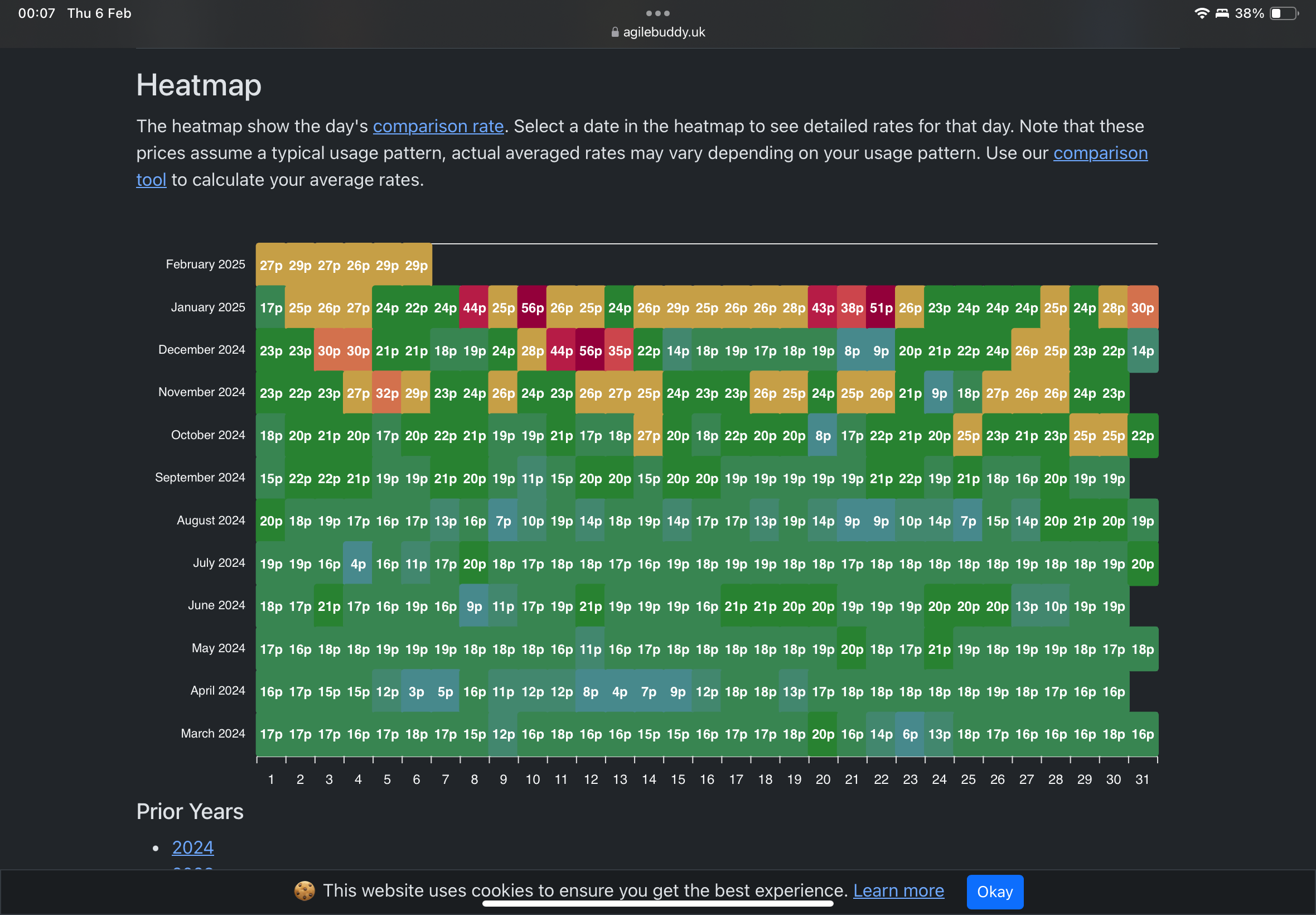
Task: Select the 4p cell in July 2024
Action: [x=358, y=564]
